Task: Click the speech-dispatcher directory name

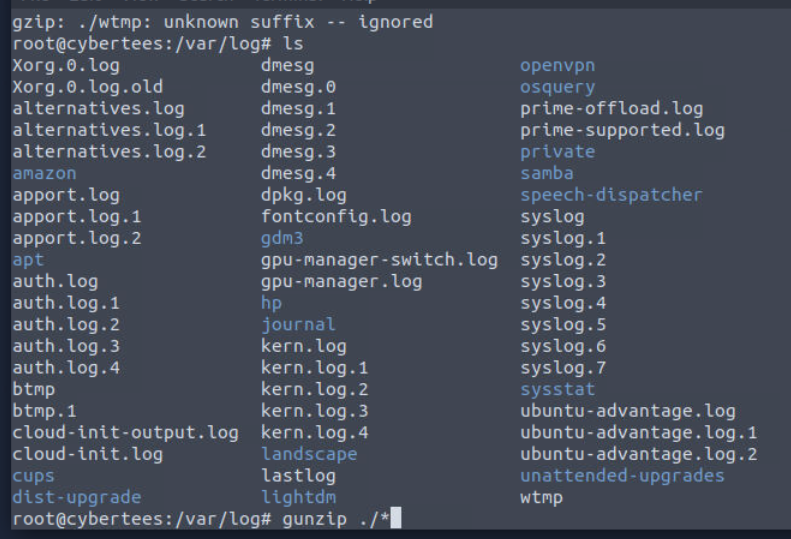Action: coord(611,195)
